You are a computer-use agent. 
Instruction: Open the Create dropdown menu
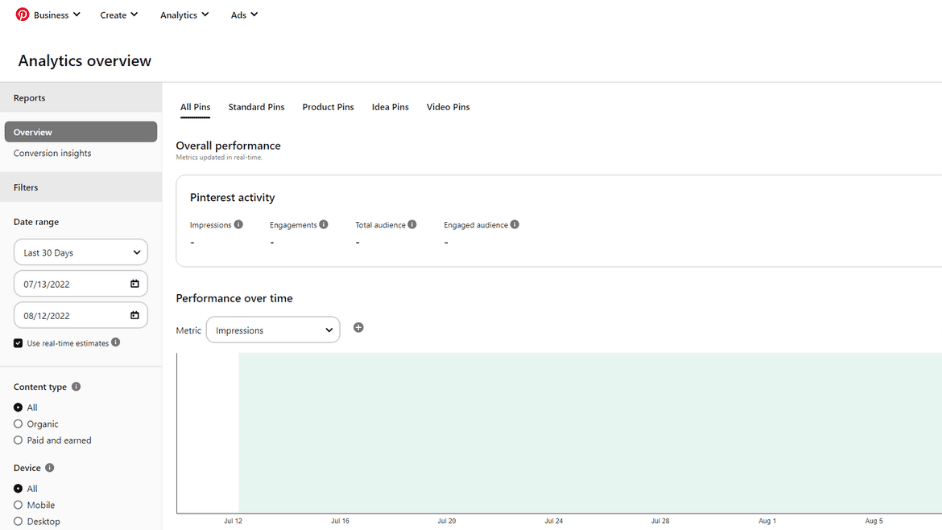(x=119, y=15)
